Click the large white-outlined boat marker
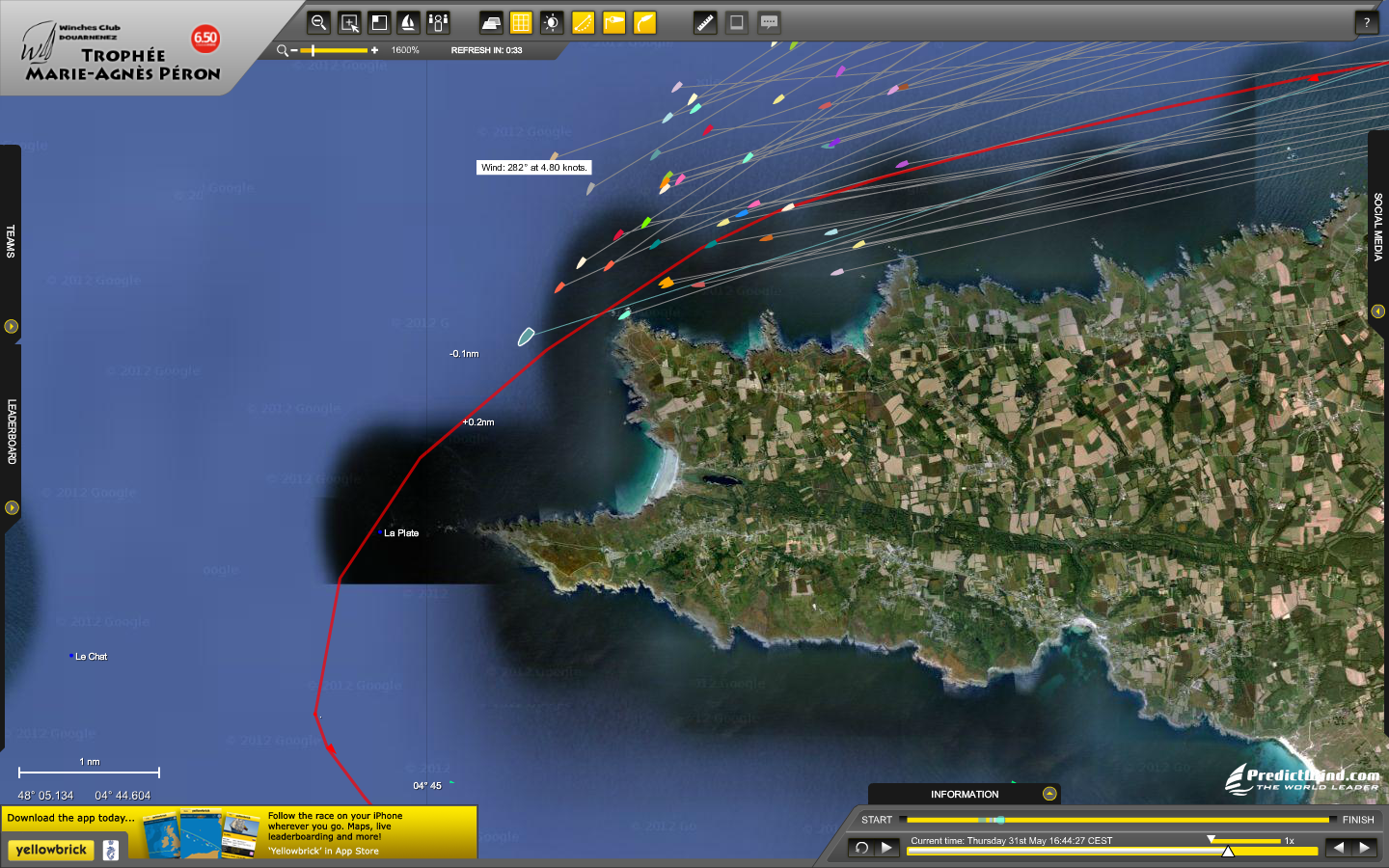1389x868 pixels. 526,337
